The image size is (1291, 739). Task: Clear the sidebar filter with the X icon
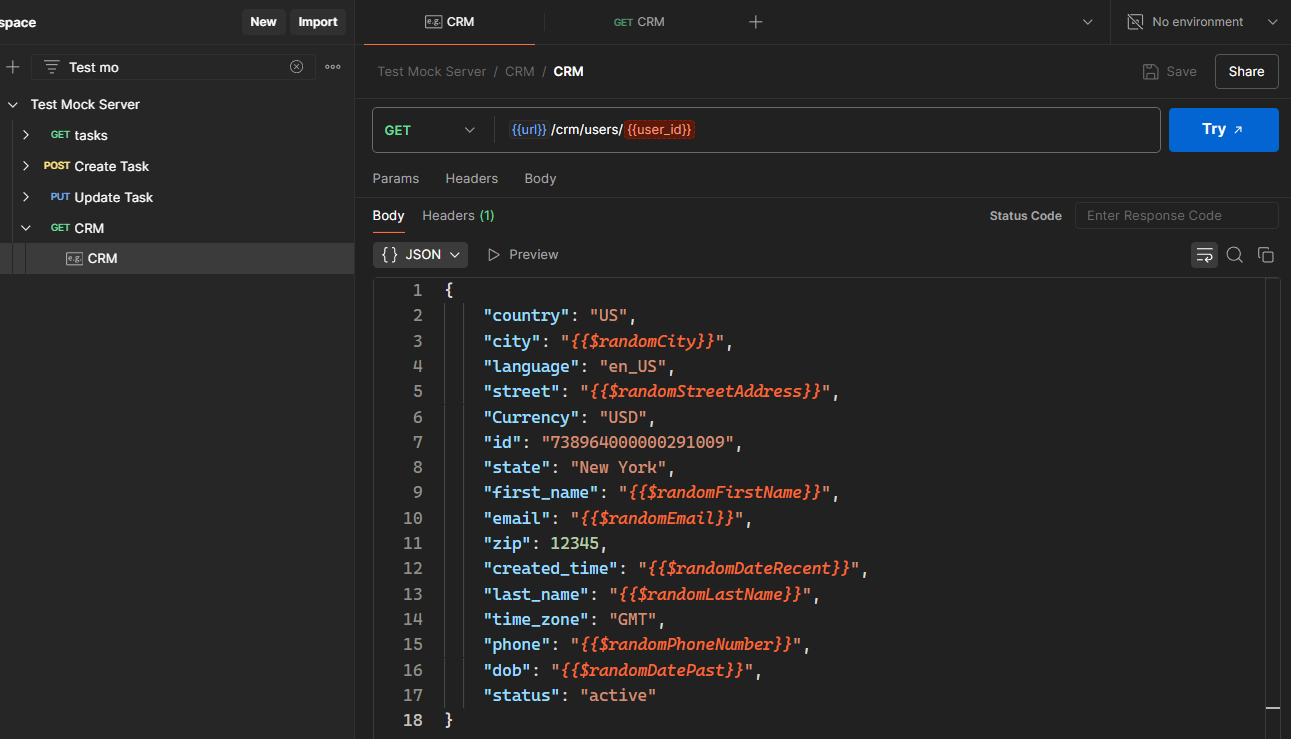(x=297, y=67)
